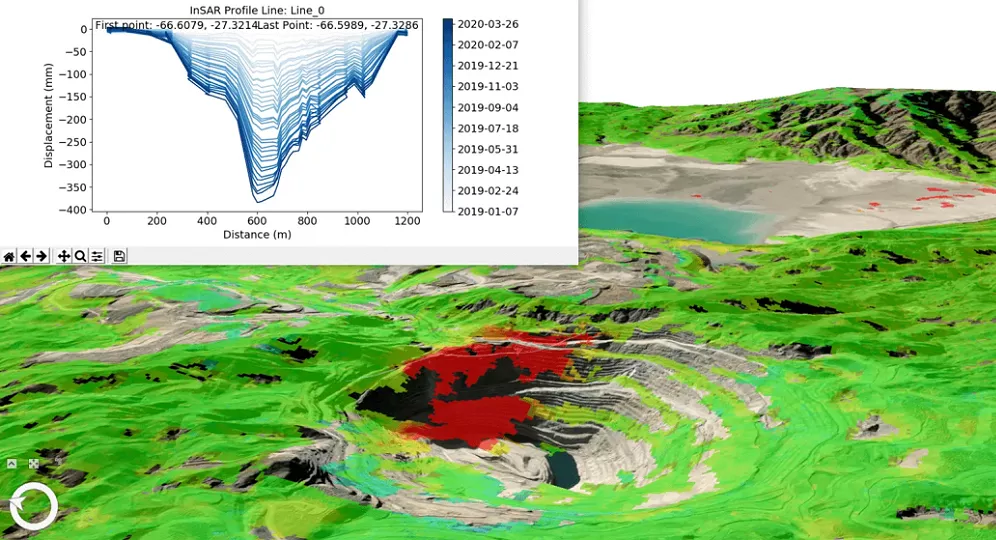Click the 2019-09-04 colorbar date label
The image size is (996, 540).
pyautogui.click(x=488, y=107)
